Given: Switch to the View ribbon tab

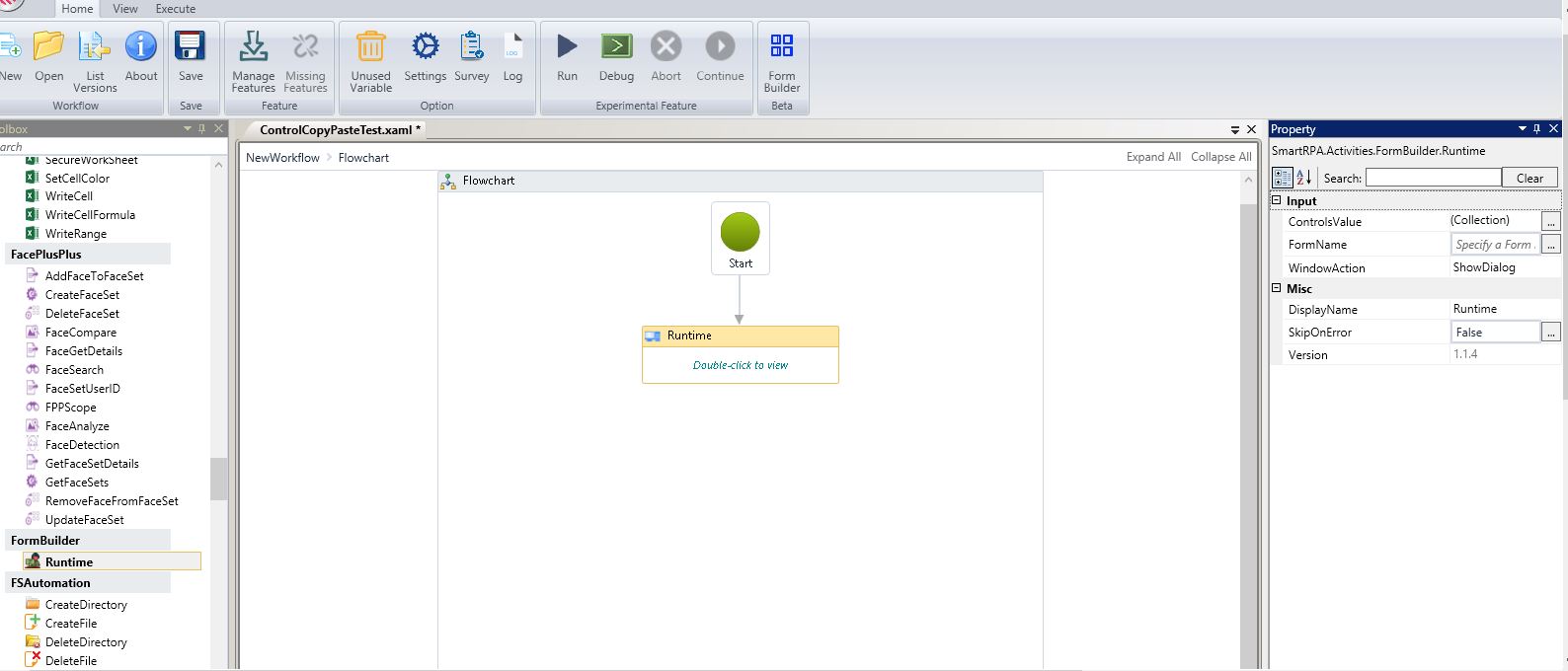Looking at the screenshot, I should 125,9.
